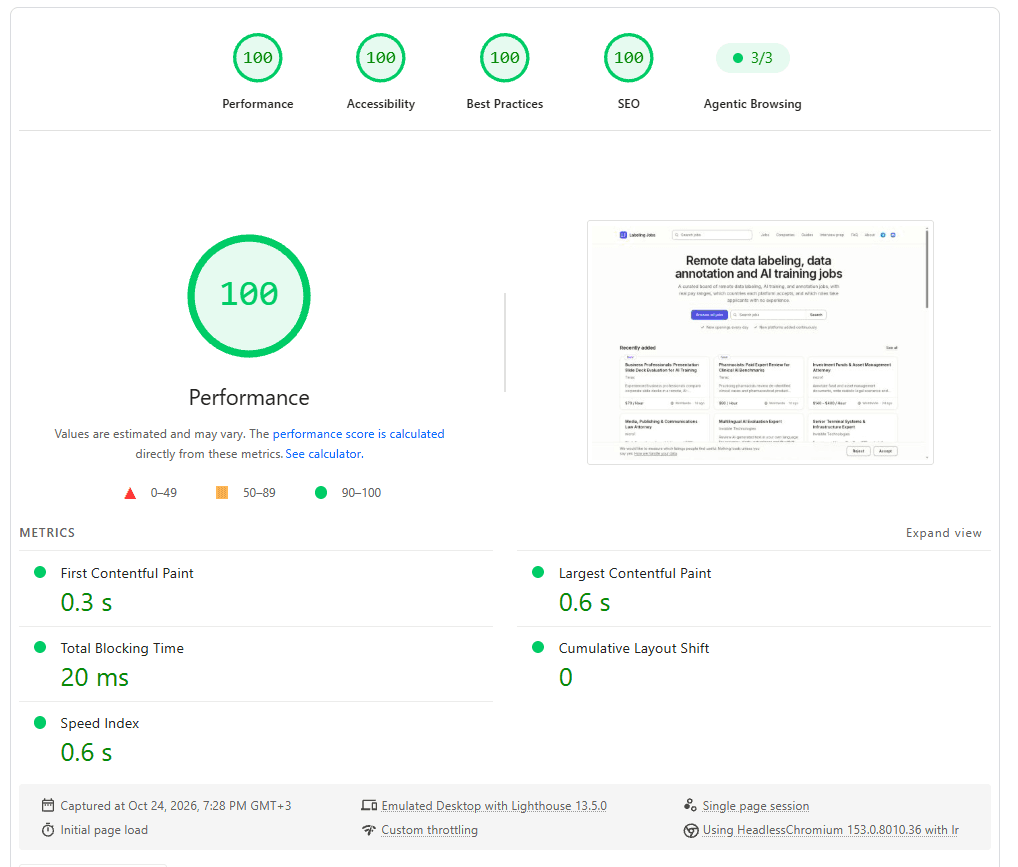
Task: Open the SEO score gauge
Action: point(628,58)
